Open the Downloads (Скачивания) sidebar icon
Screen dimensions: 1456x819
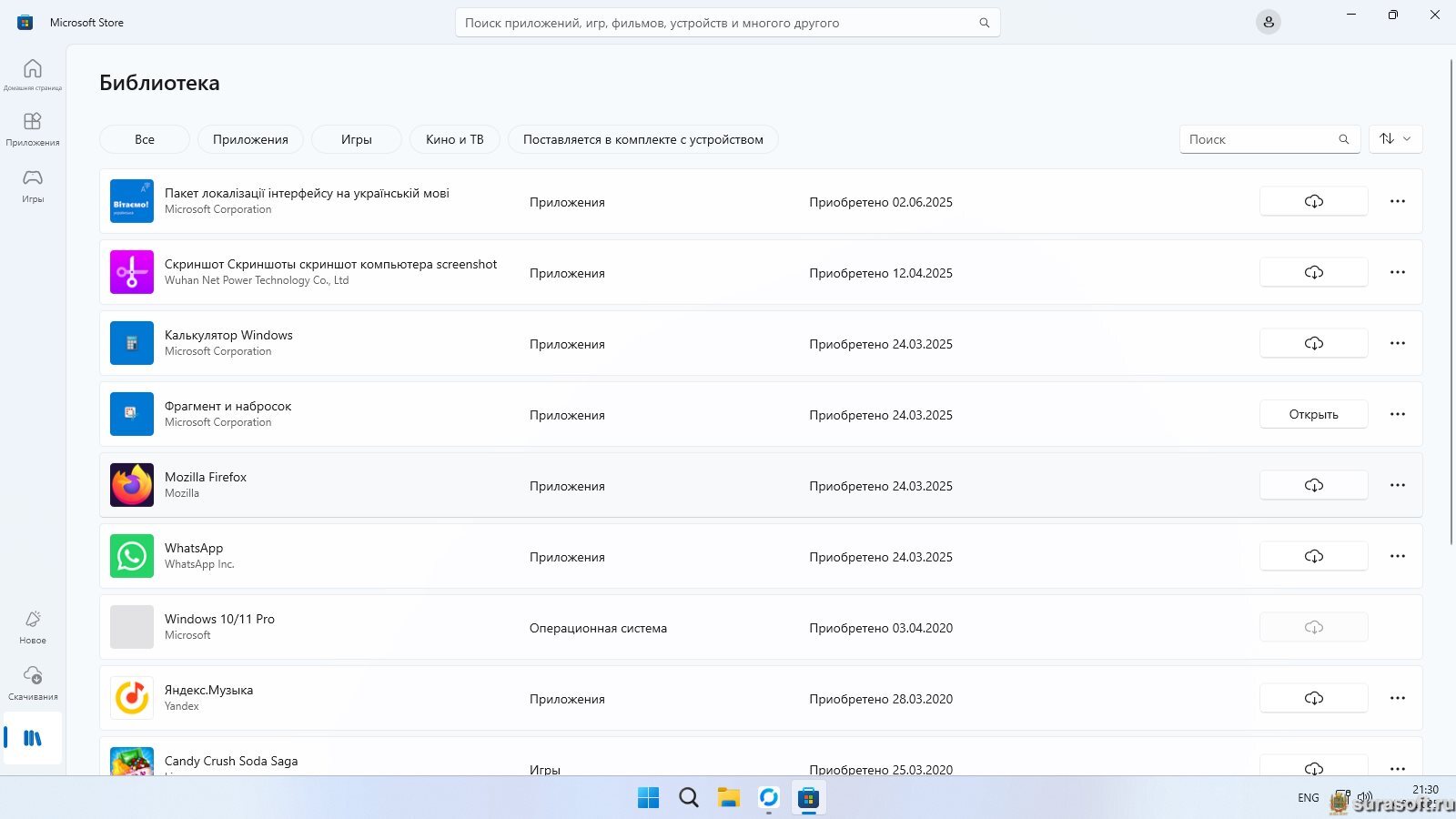pyautogui.click(x=33, y=682)
